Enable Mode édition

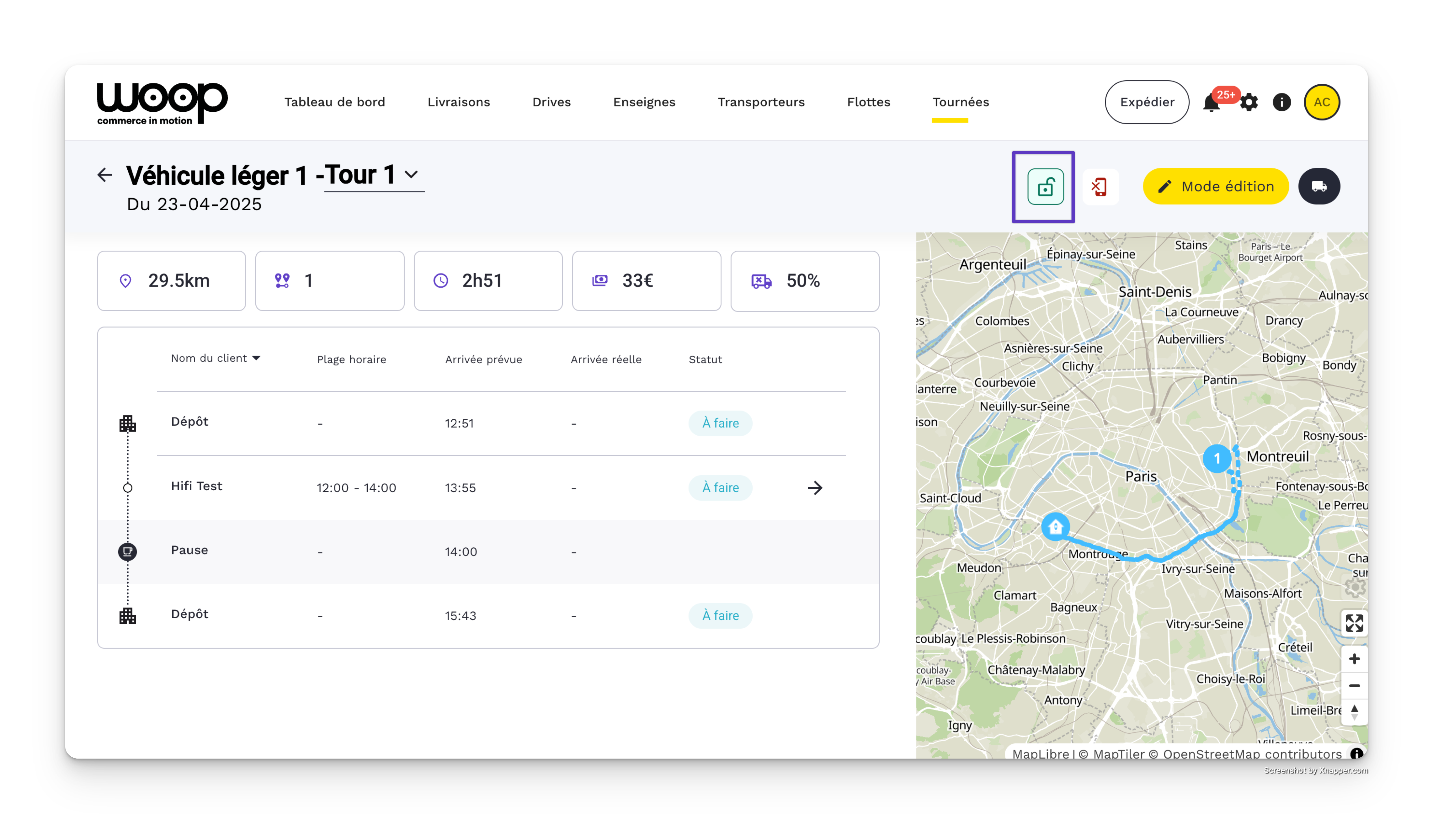1215,187
